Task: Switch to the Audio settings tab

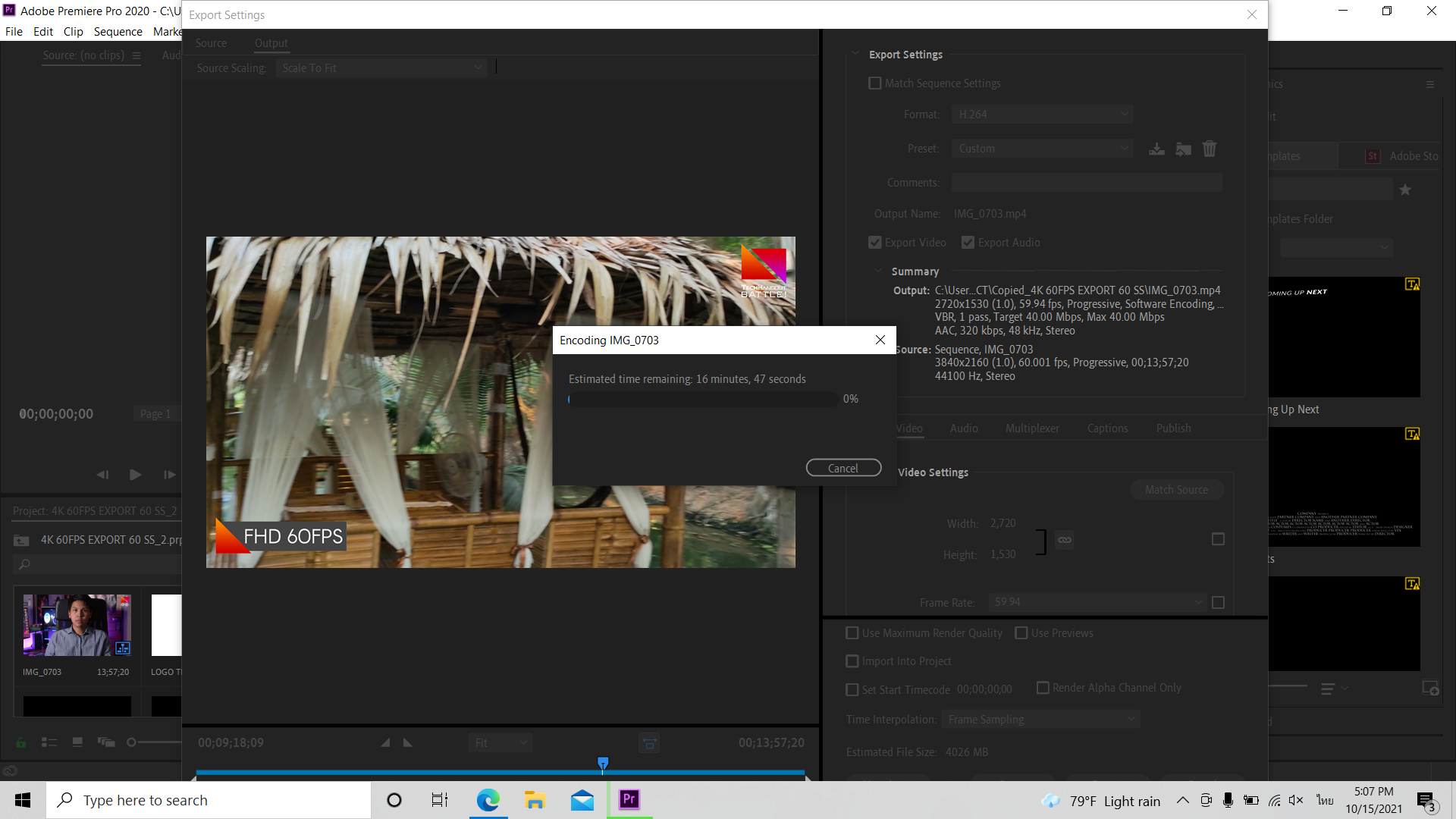Action: point(964,428)
